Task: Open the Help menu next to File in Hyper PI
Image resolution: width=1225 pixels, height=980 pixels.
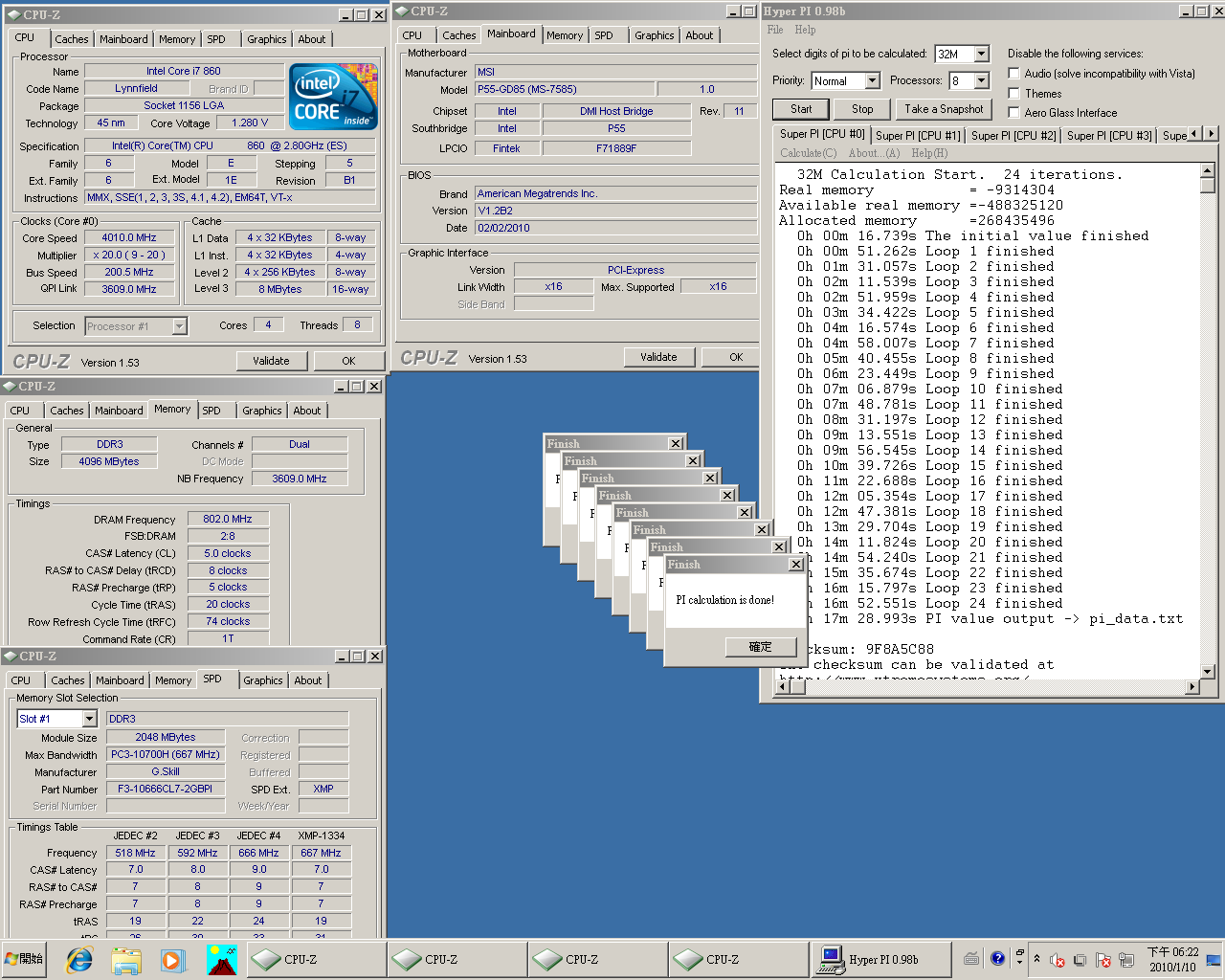Action: pyautogui.click(x=805, y=30)
